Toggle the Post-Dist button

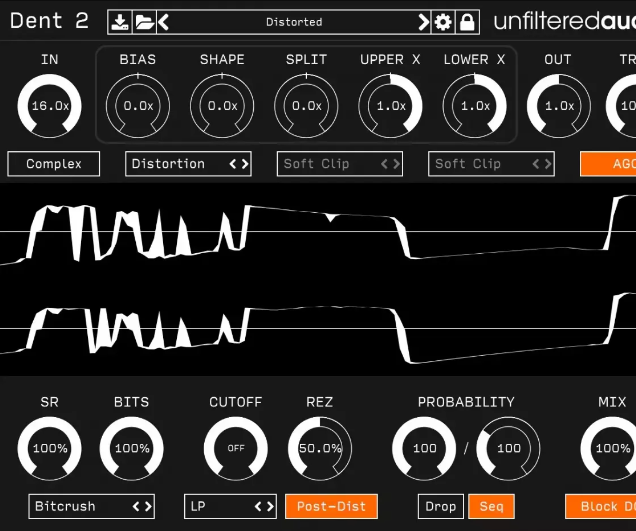click(x=331, y=506)
